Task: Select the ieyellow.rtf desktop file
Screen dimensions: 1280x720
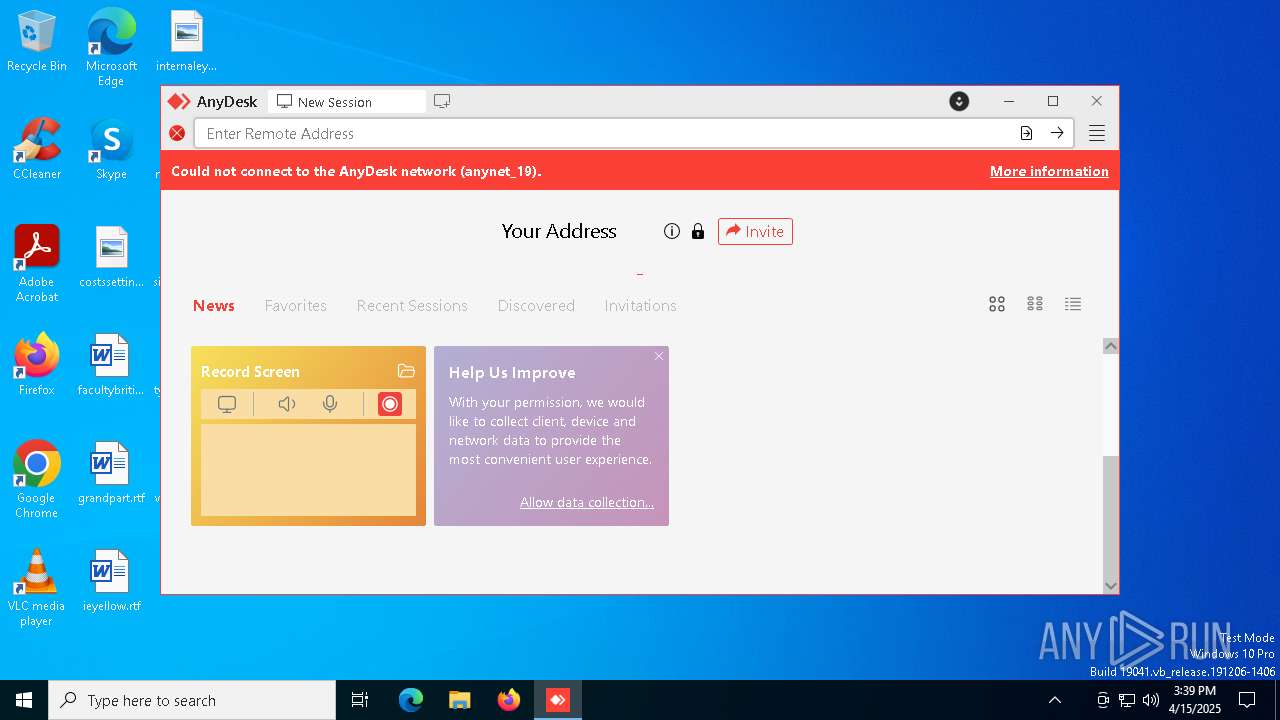Action: point(111,581)
